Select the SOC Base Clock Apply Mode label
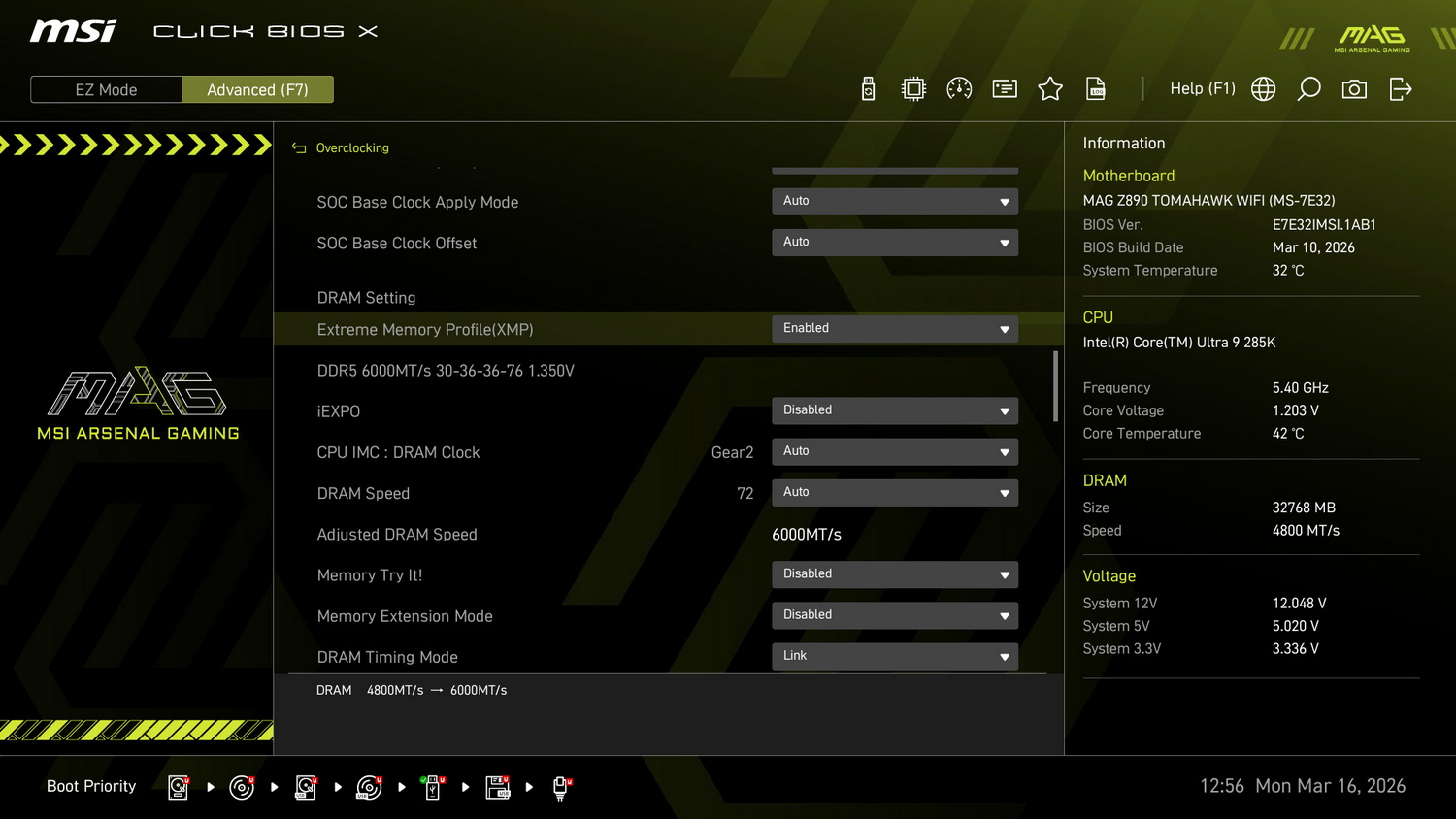The image size is (1456, 819). point(417,202)
